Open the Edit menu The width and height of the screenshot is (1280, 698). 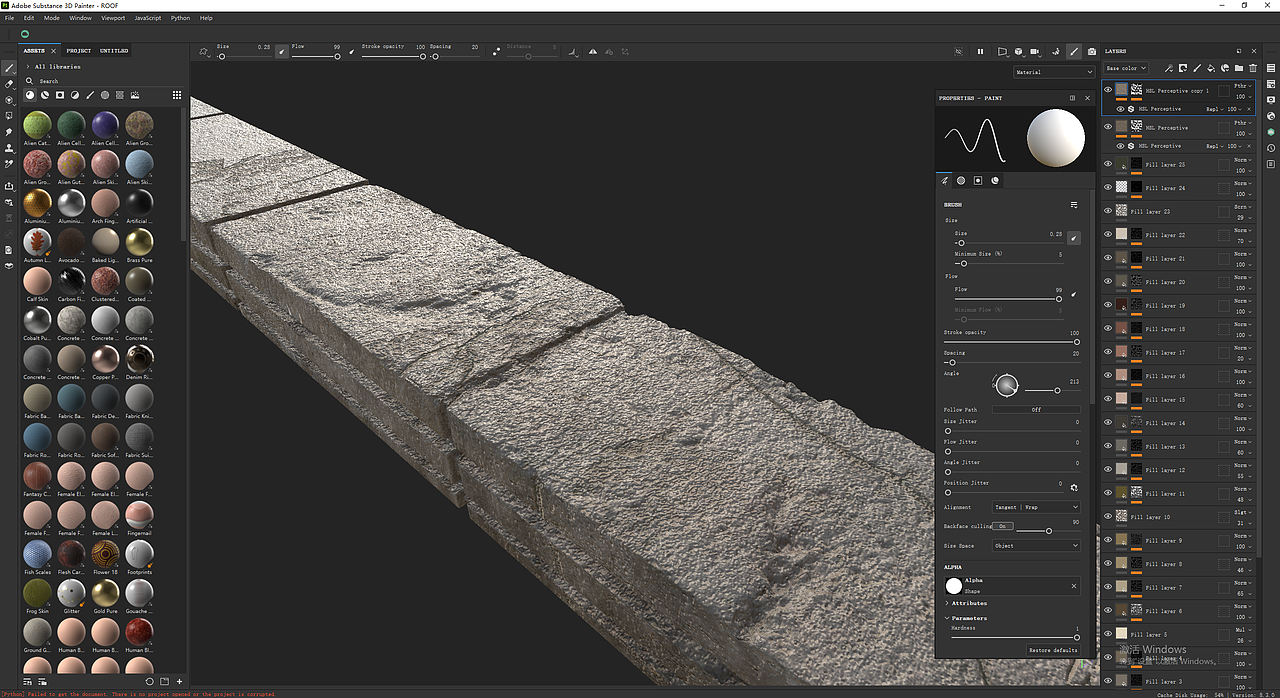[x=29, y=18]
